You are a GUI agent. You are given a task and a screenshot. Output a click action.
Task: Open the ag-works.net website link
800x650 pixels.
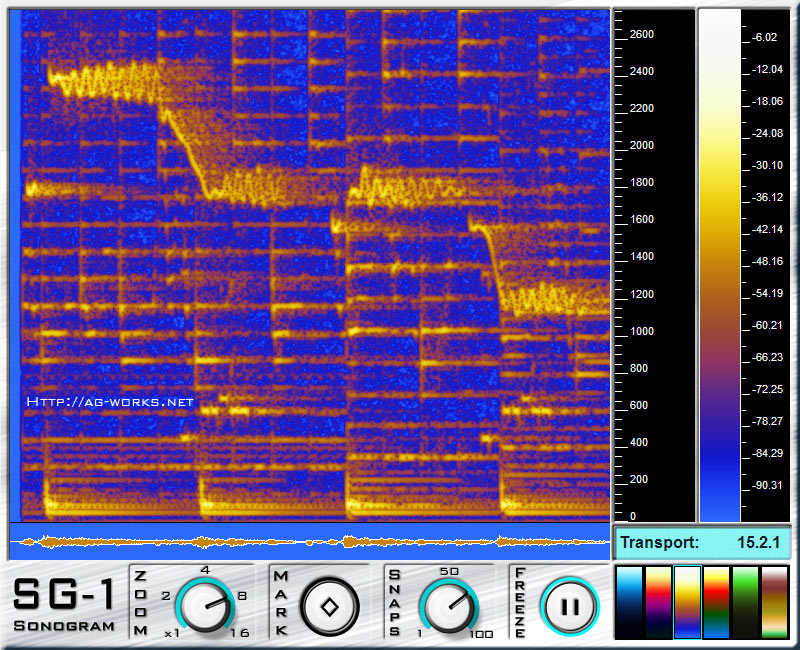tap(110, 402)
